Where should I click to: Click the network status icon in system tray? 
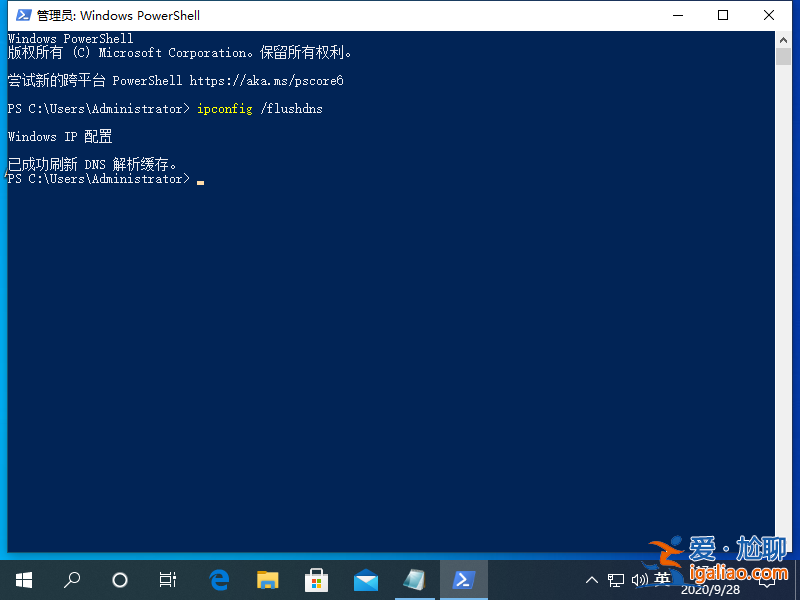(x=616, y=580)
